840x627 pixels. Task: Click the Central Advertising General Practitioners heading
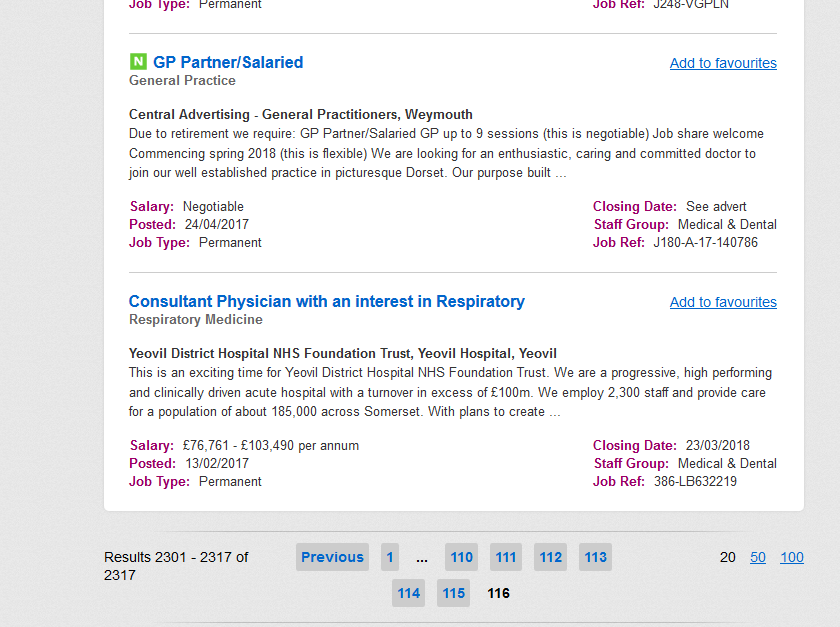click(x=301, y=114)
